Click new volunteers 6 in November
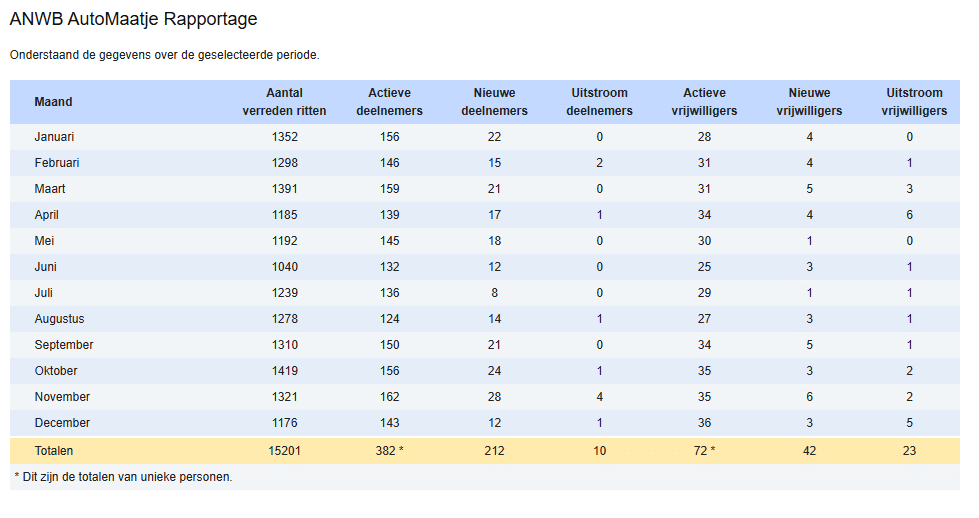Viewport: 979px width, 518px height. (809, 397)
